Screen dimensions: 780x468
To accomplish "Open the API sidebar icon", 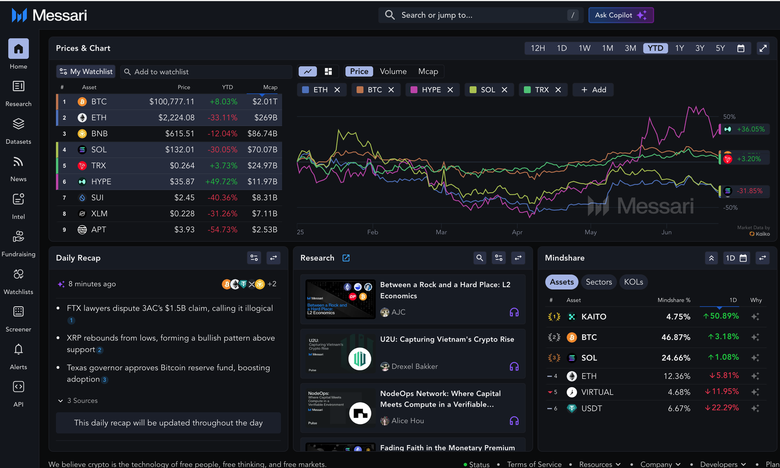I will pyautogui.click(x=18, y=387).
